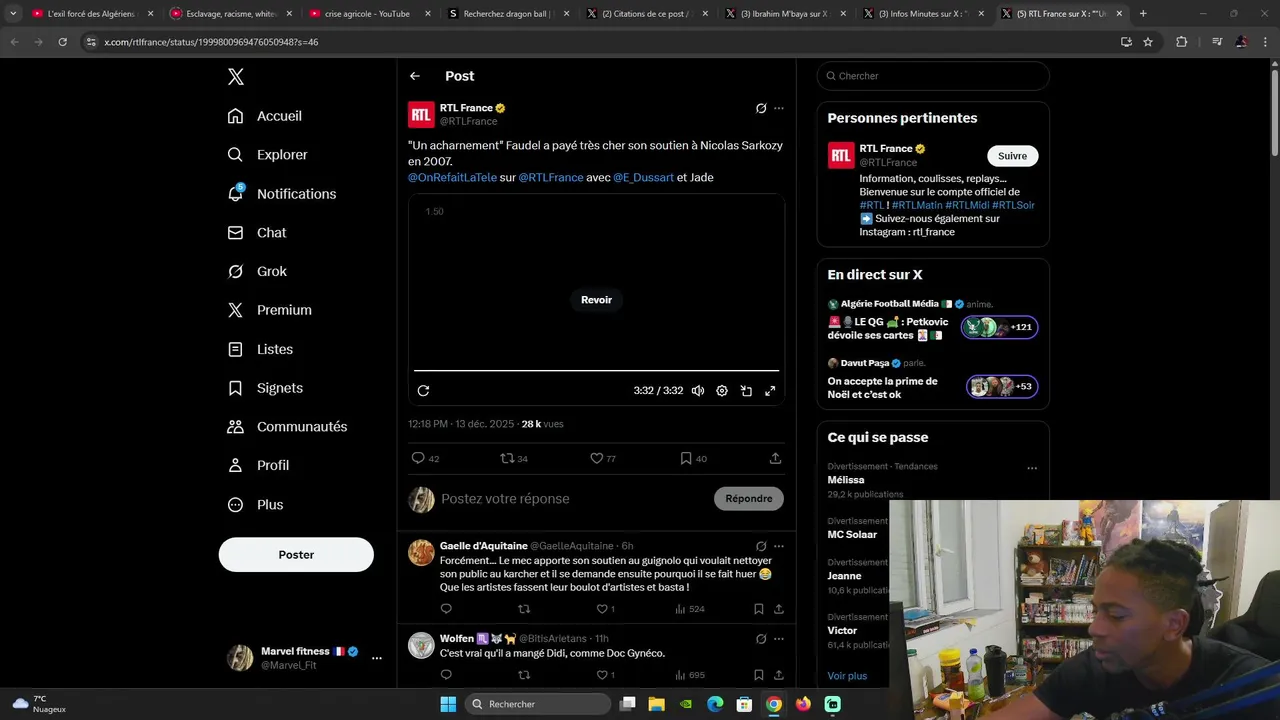Open Signets in the sidebar
The height and width of the screenshot is (720, 1280).
pos(266,388)
